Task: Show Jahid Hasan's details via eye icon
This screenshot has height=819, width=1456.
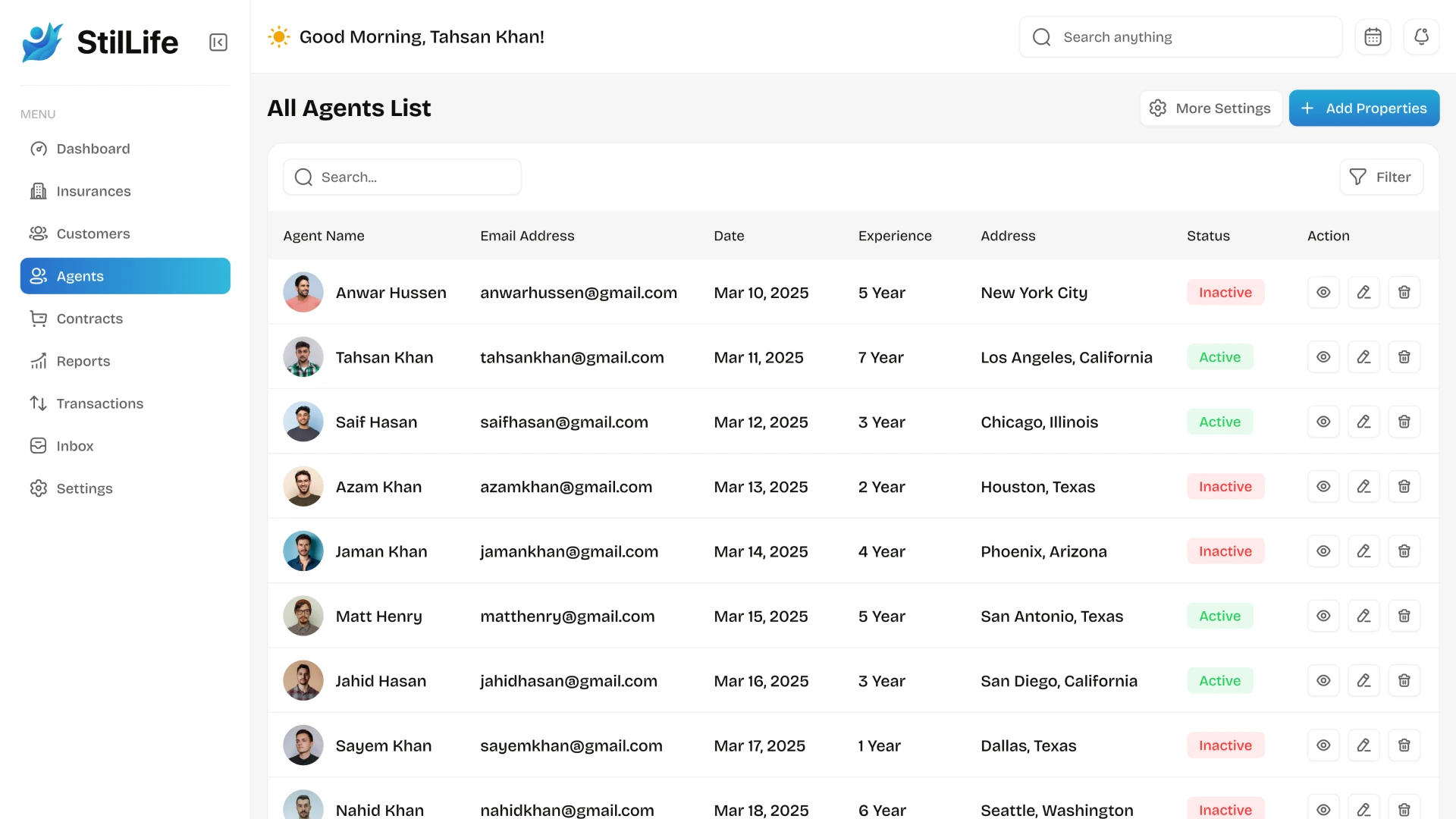Action: point(1323,681)
